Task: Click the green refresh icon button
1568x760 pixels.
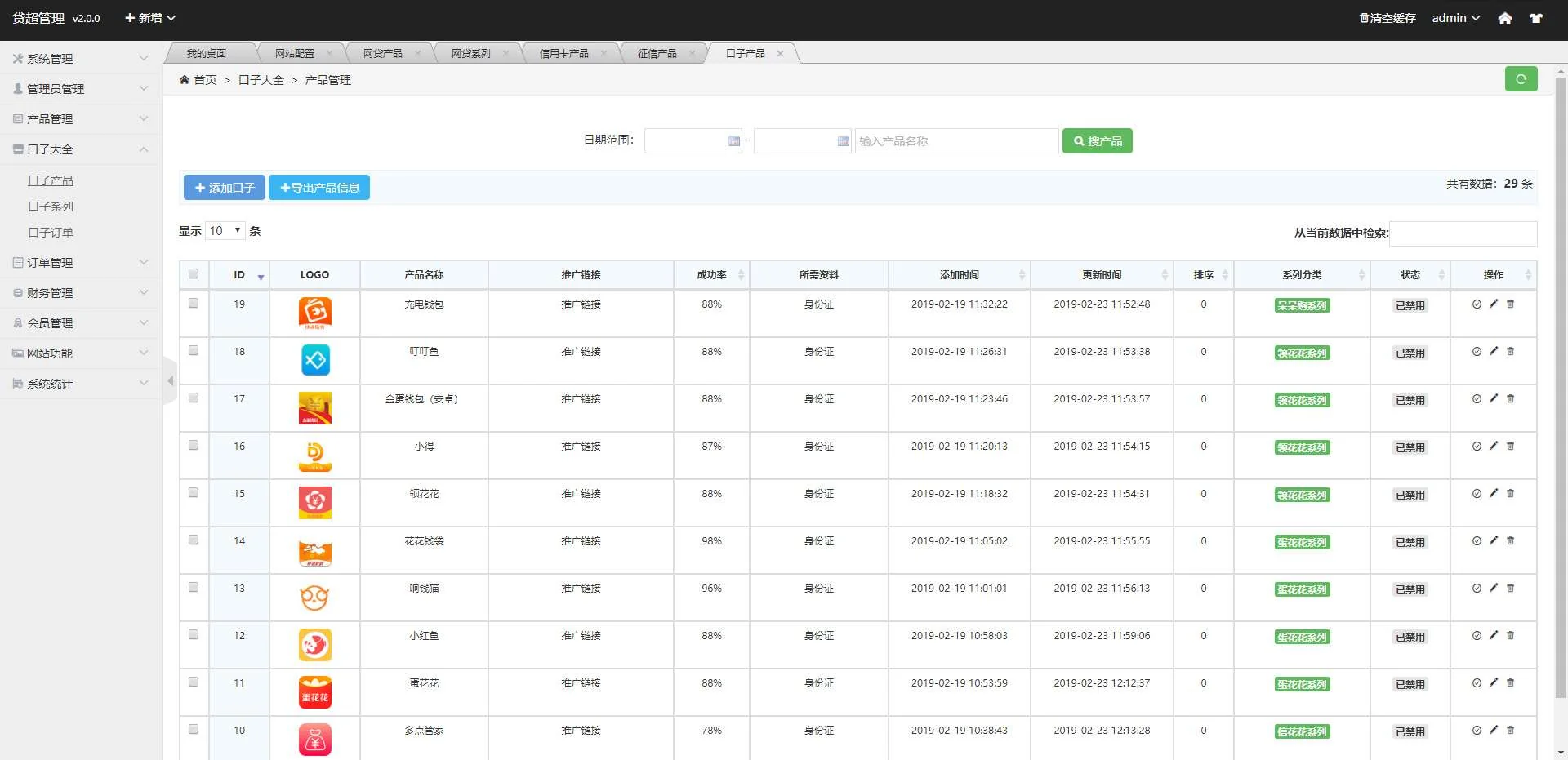Action: point(1521,79)
